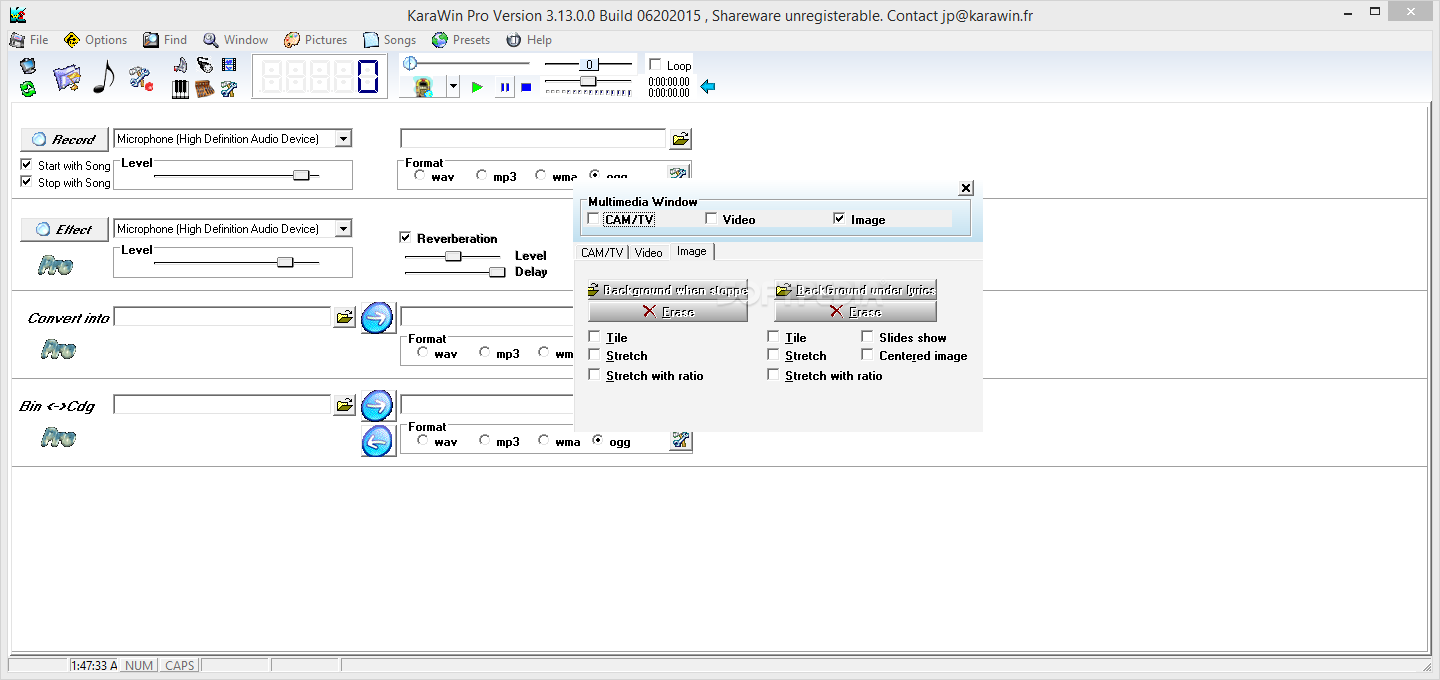Open the song folder icon in toolbar
The width and height of the screenshot is (1440, 680).
click(67, 77)
